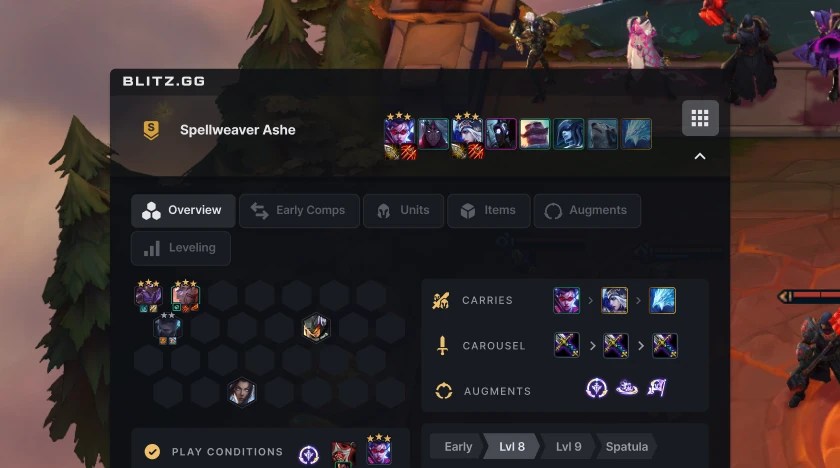Click the first augment icon in Augments row
840x468 pixels.
click(596, 388)
